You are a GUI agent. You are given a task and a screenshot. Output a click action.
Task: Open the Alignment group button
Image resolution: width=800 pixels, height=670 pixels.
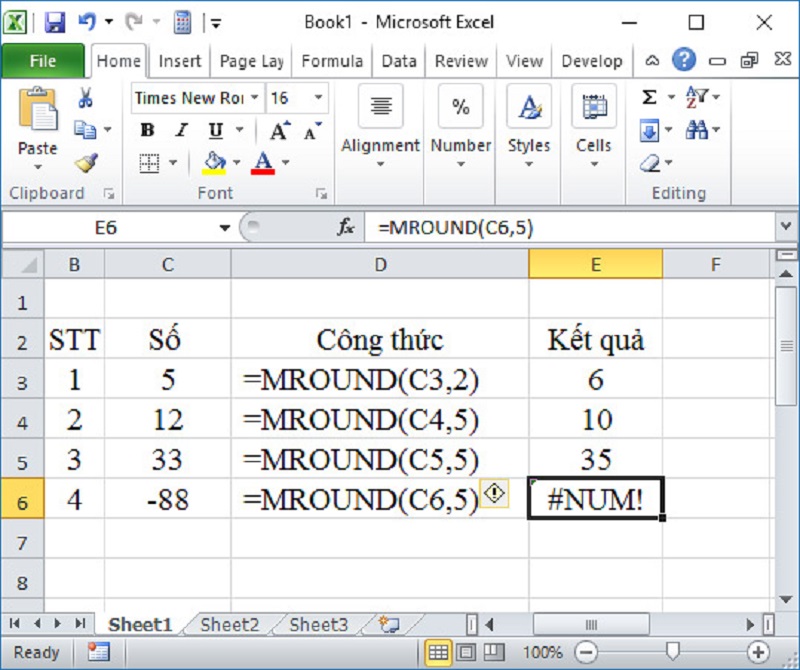381,126
